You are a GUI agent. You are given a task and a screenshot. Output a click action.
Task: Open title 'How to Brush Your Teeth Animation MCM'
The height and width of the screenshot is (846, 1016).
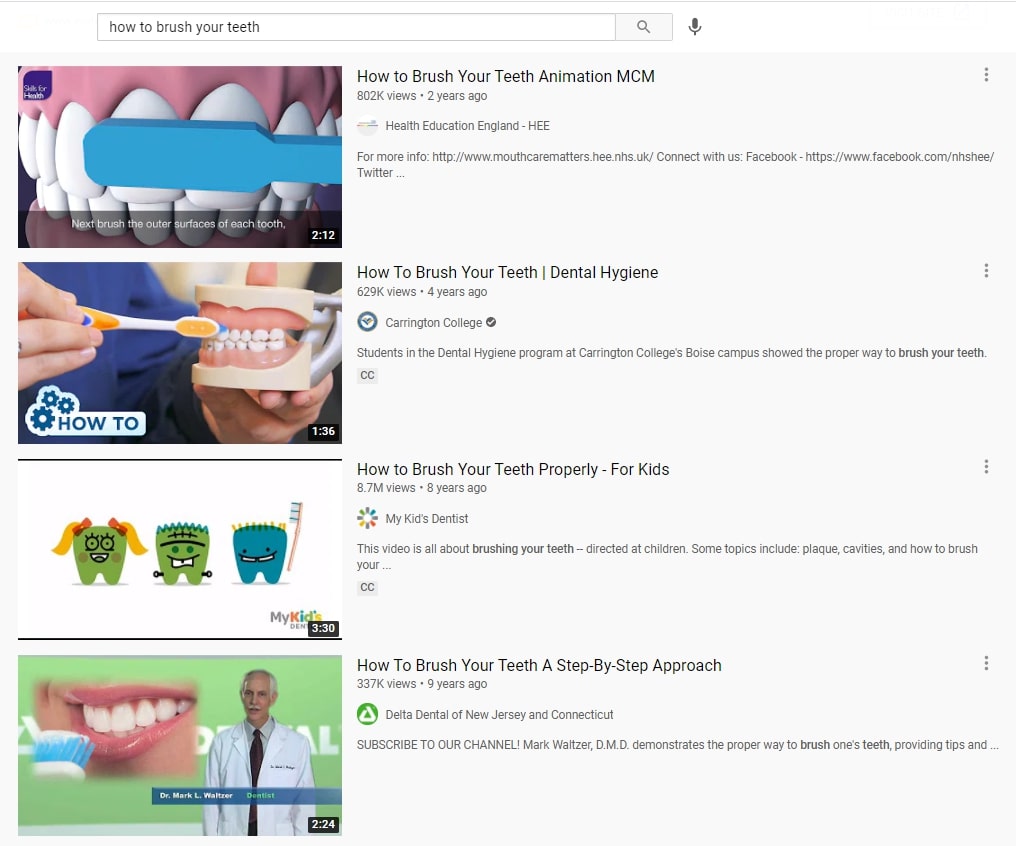505,76
